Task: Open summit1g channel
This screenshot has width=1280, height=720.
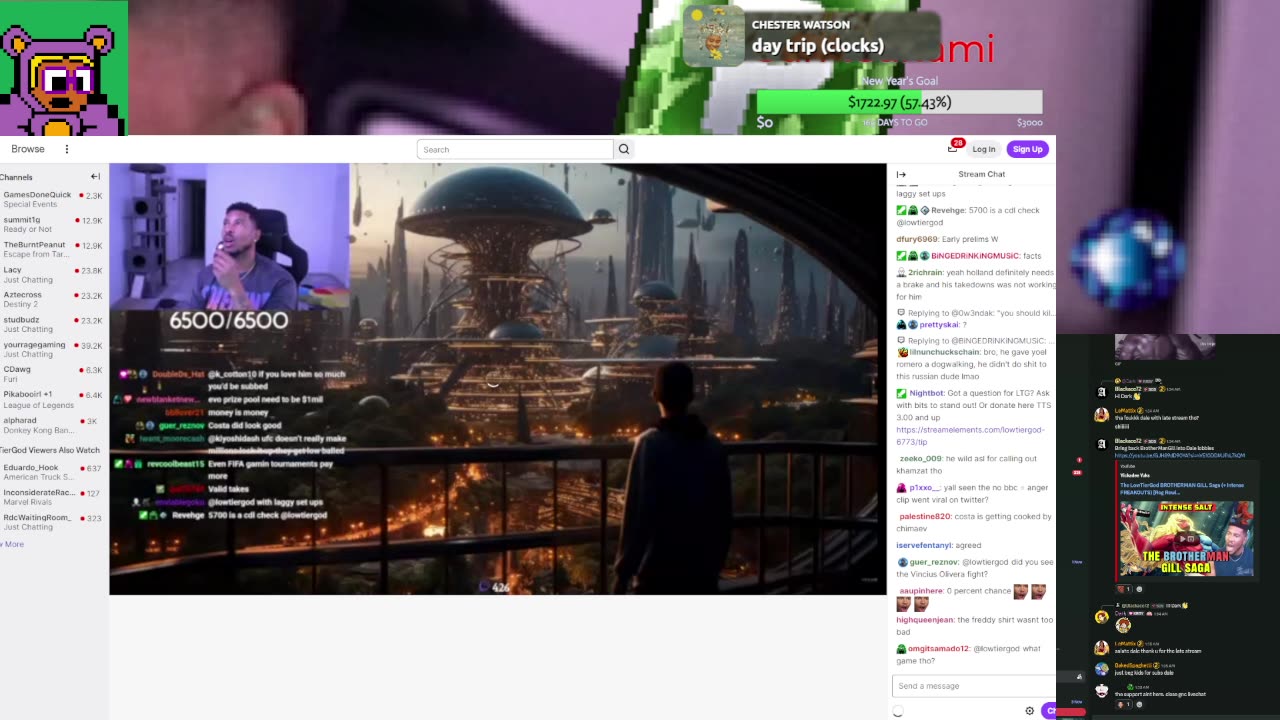Action: tap(52, 224)
